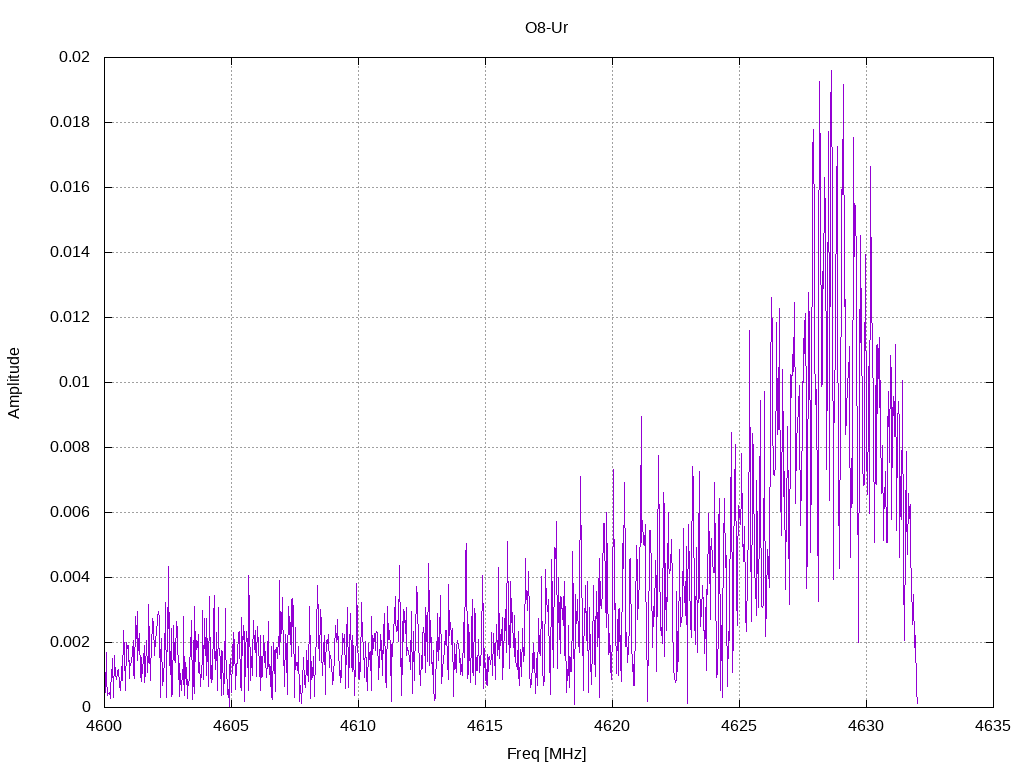
Task: Click y-axis tick label 0.002
Action: tap(70, 642)
